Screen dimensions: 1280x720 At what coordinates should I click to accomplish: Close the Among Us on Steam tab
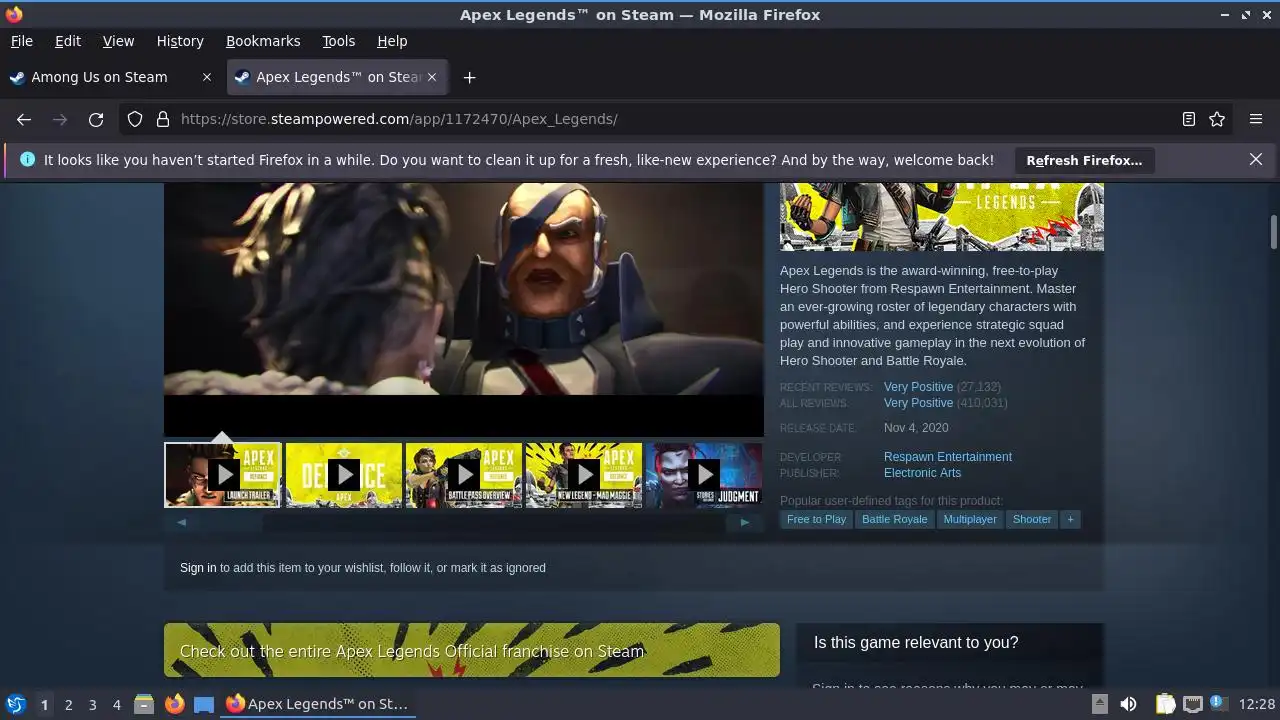[207, 77]
